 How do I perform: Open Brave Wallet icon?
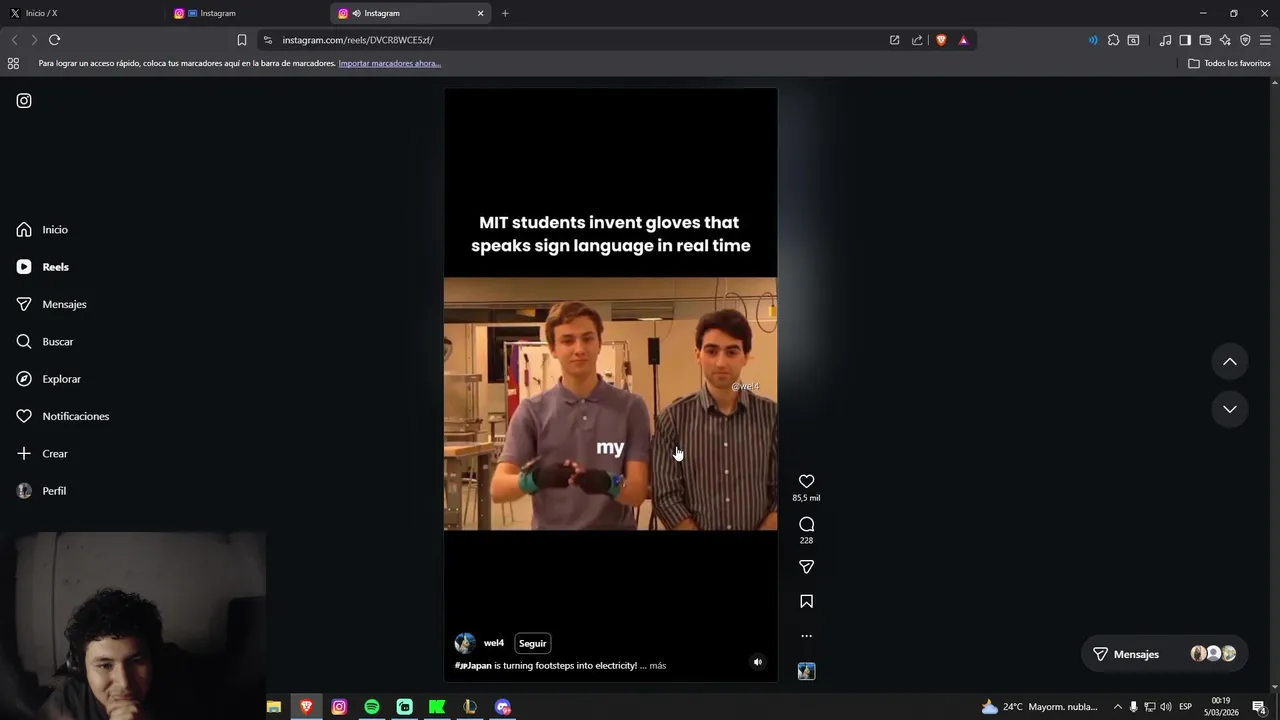coord(1205,40)
